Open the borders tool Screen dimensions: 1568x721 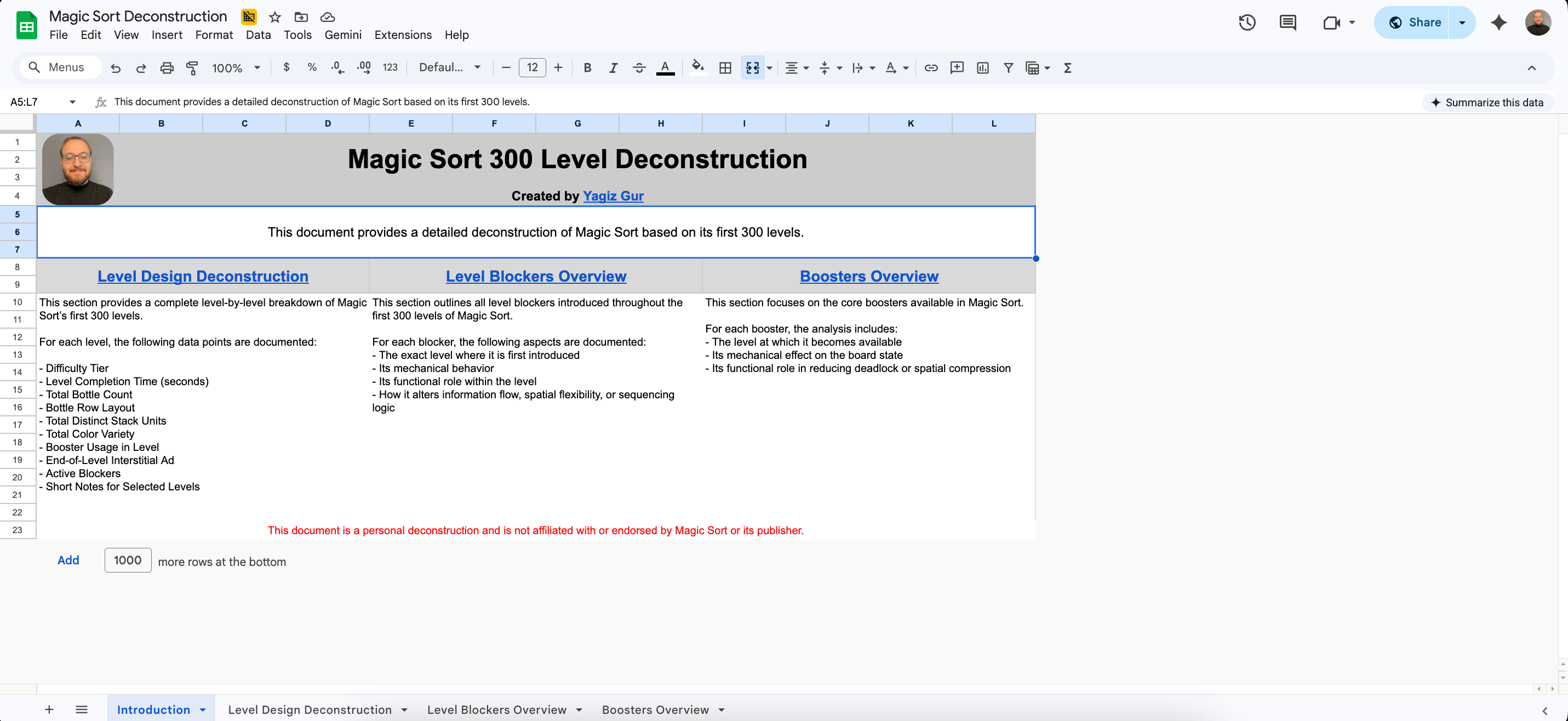(x=725, y=67)
